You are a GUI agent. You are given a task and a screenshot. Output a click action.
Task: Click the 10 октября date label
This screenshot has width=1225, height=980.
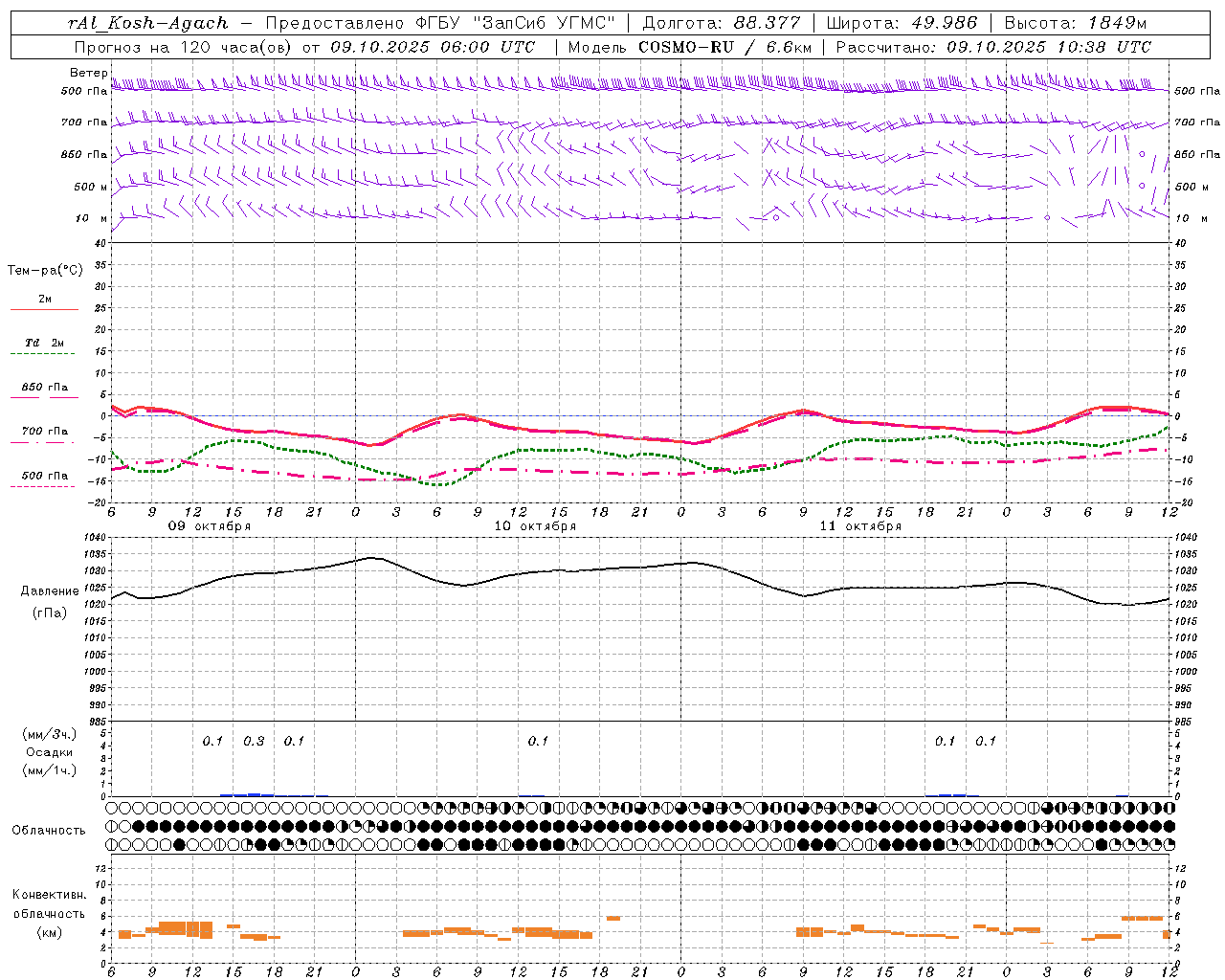point(535,526)
